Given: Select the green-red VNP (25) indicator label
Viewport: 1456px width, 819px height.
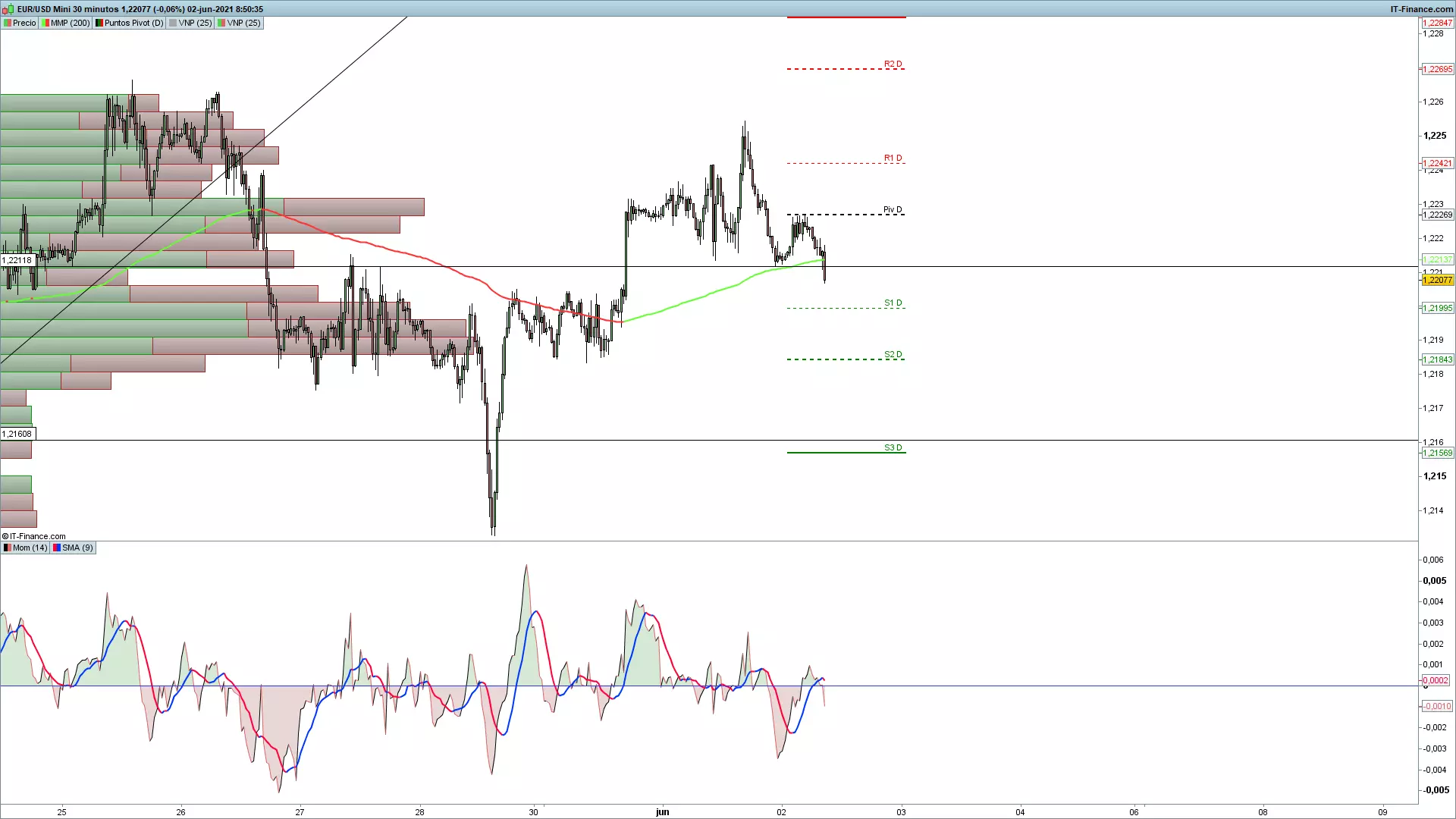Looking at the screenshot, I should click(240, 23).
